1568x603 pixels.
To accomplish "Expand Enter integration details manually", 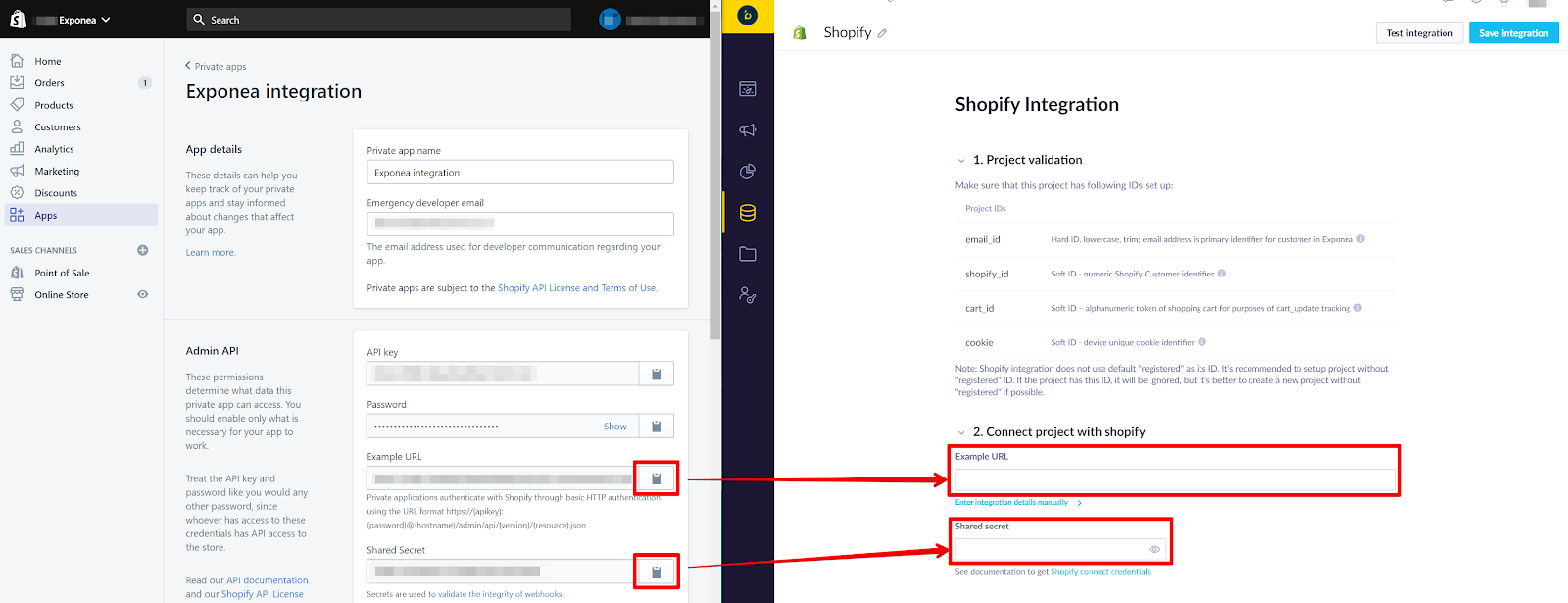I will pos(1018,503).
